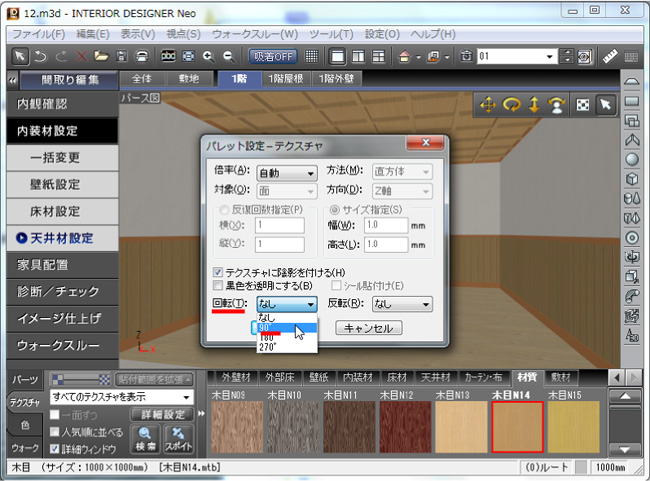Toggle テクスチャに陰影を付ける checkbox
650x481 pixels.
tap(219, 272)
